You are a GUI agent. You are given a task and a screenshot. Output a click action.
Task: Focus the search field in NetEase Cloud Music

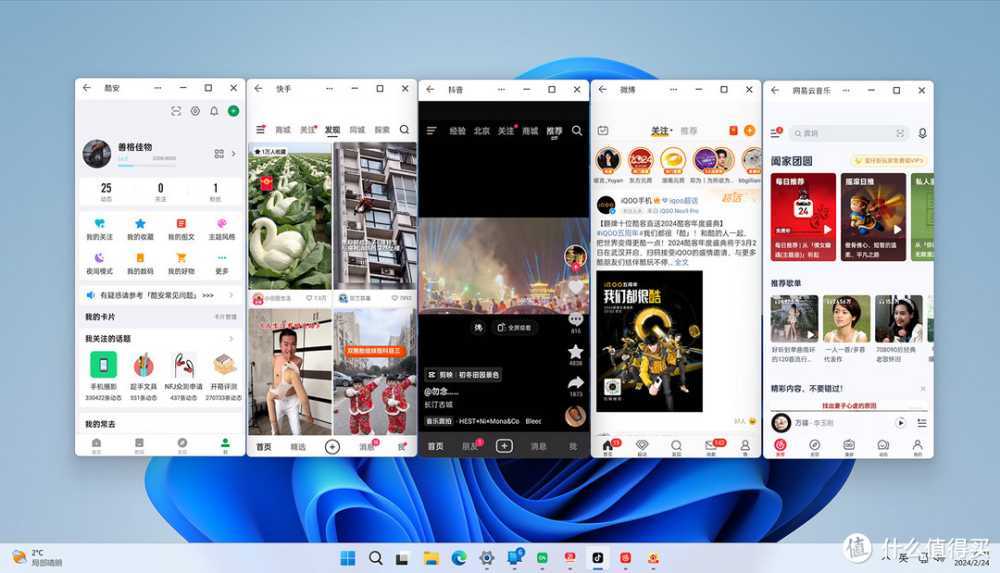click(x=848, y=133)
